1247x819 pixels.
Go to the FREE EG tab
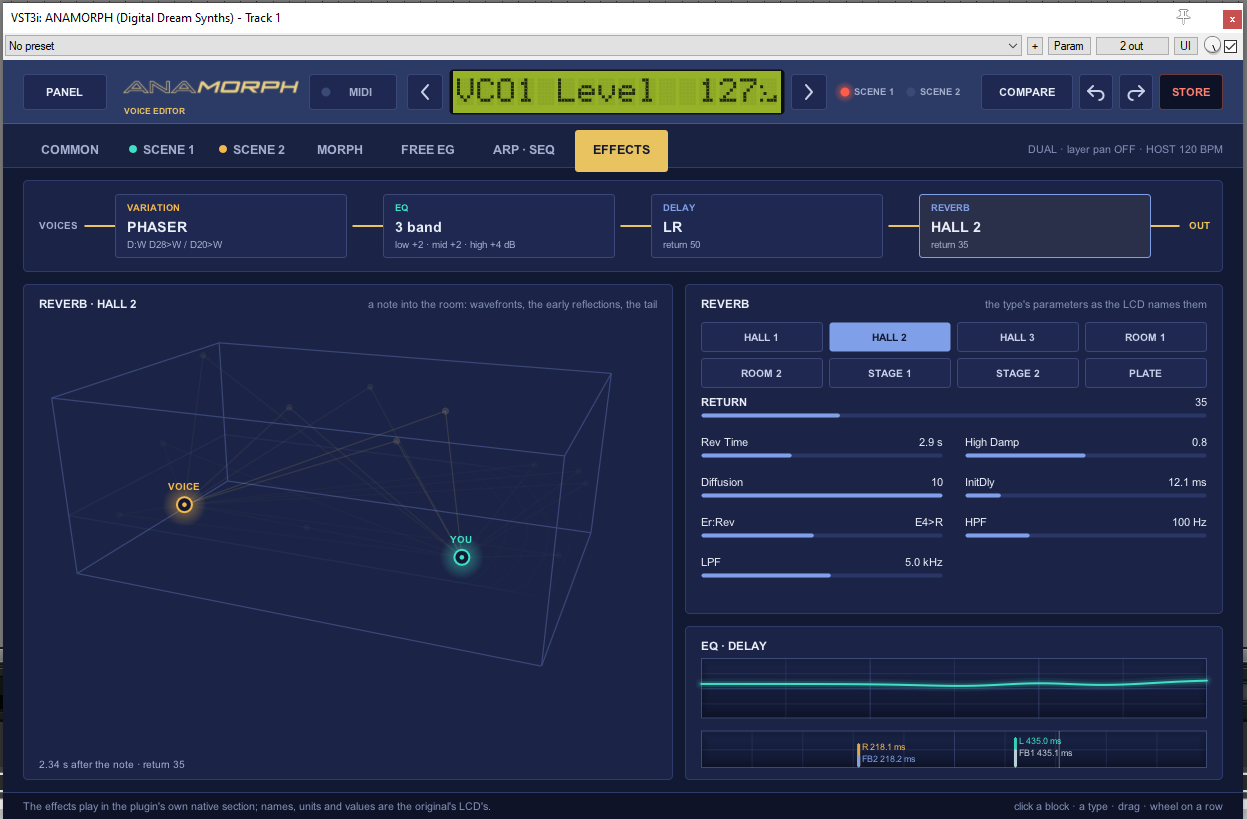coord(428,150)
